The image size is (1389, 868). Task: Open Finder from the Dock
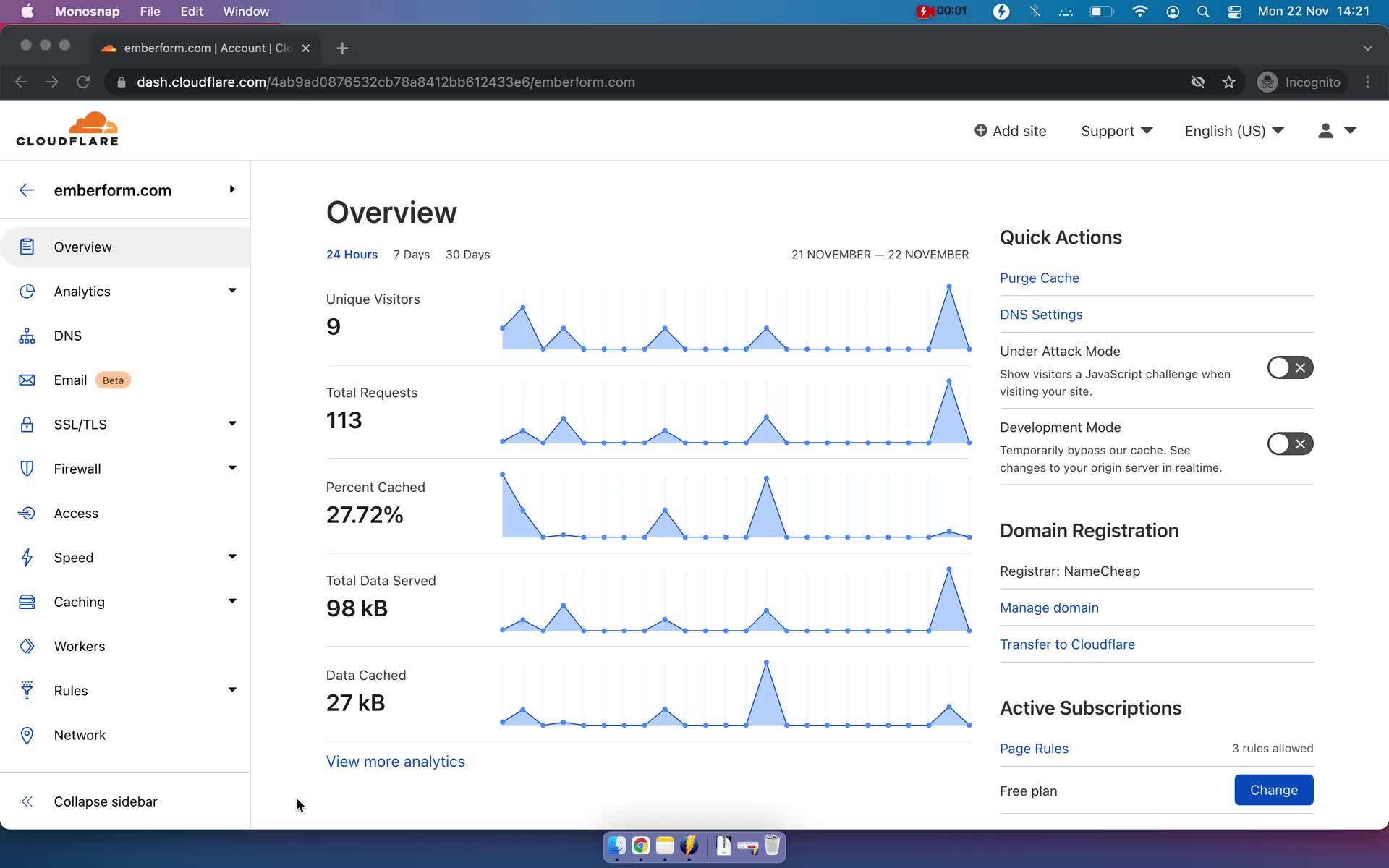point(616,846)
